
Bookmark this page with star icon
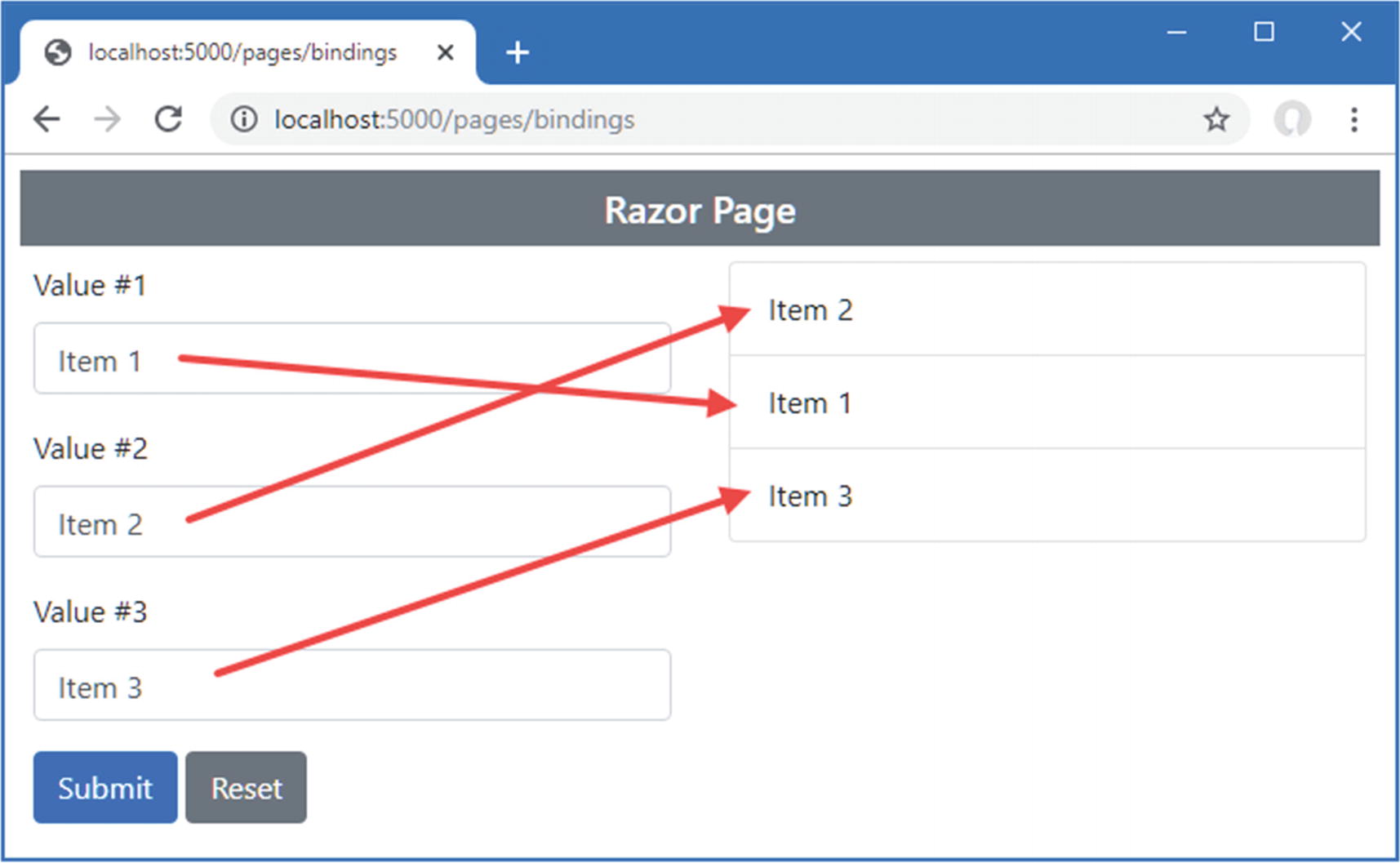[x=1216, y=119]
